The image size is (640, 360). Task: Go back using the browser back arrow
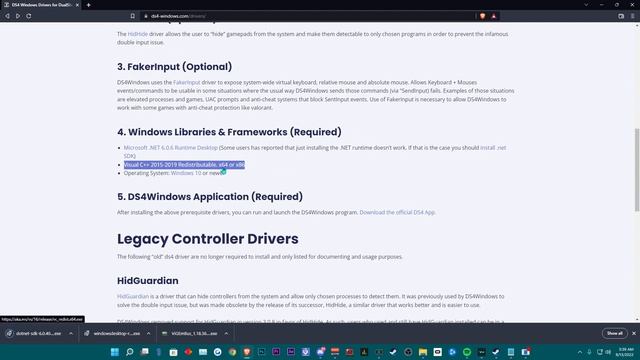[7, 16]
